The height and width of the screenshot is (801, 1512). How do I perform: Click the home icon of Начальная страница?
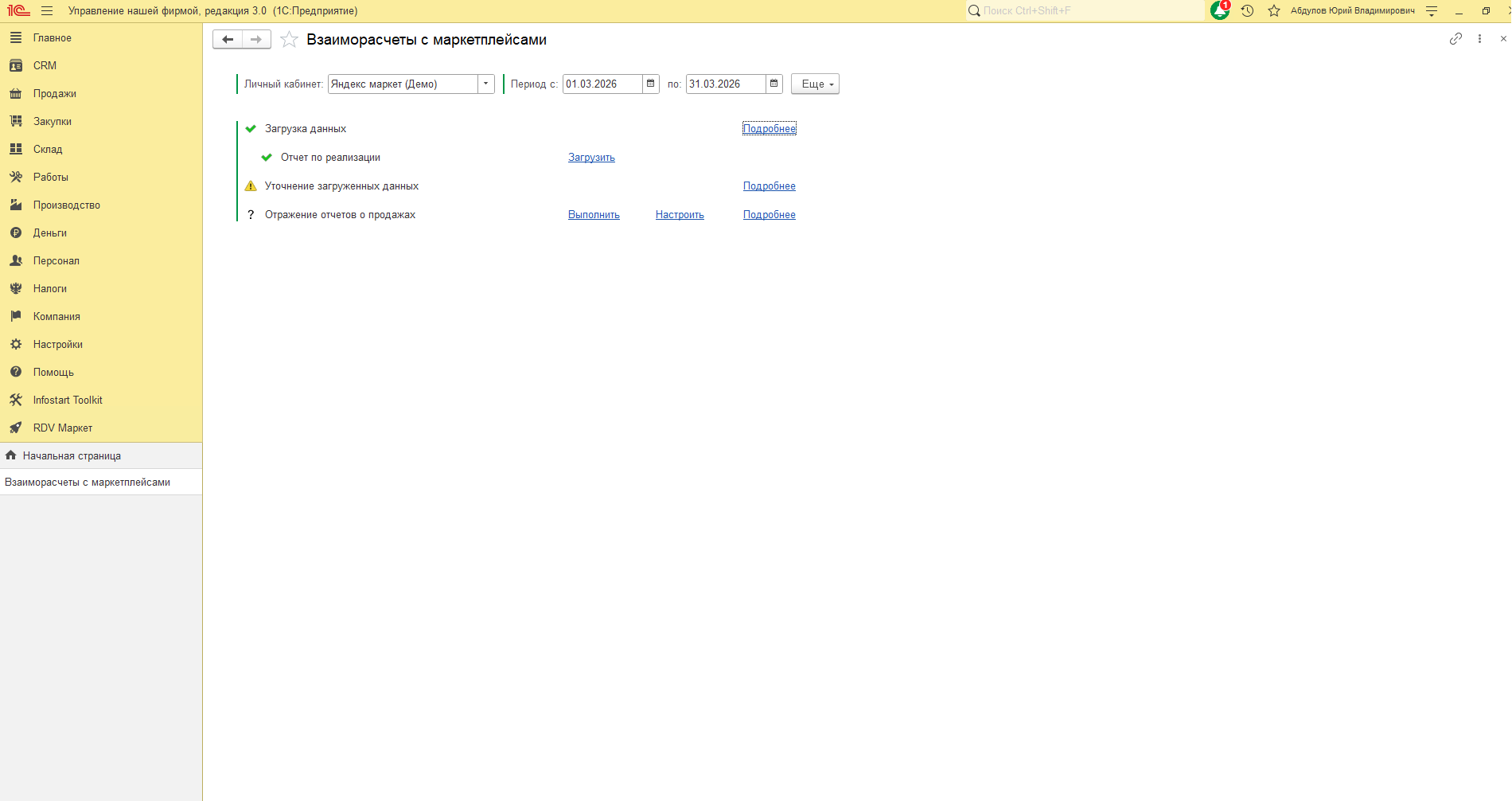coord(11,455)
